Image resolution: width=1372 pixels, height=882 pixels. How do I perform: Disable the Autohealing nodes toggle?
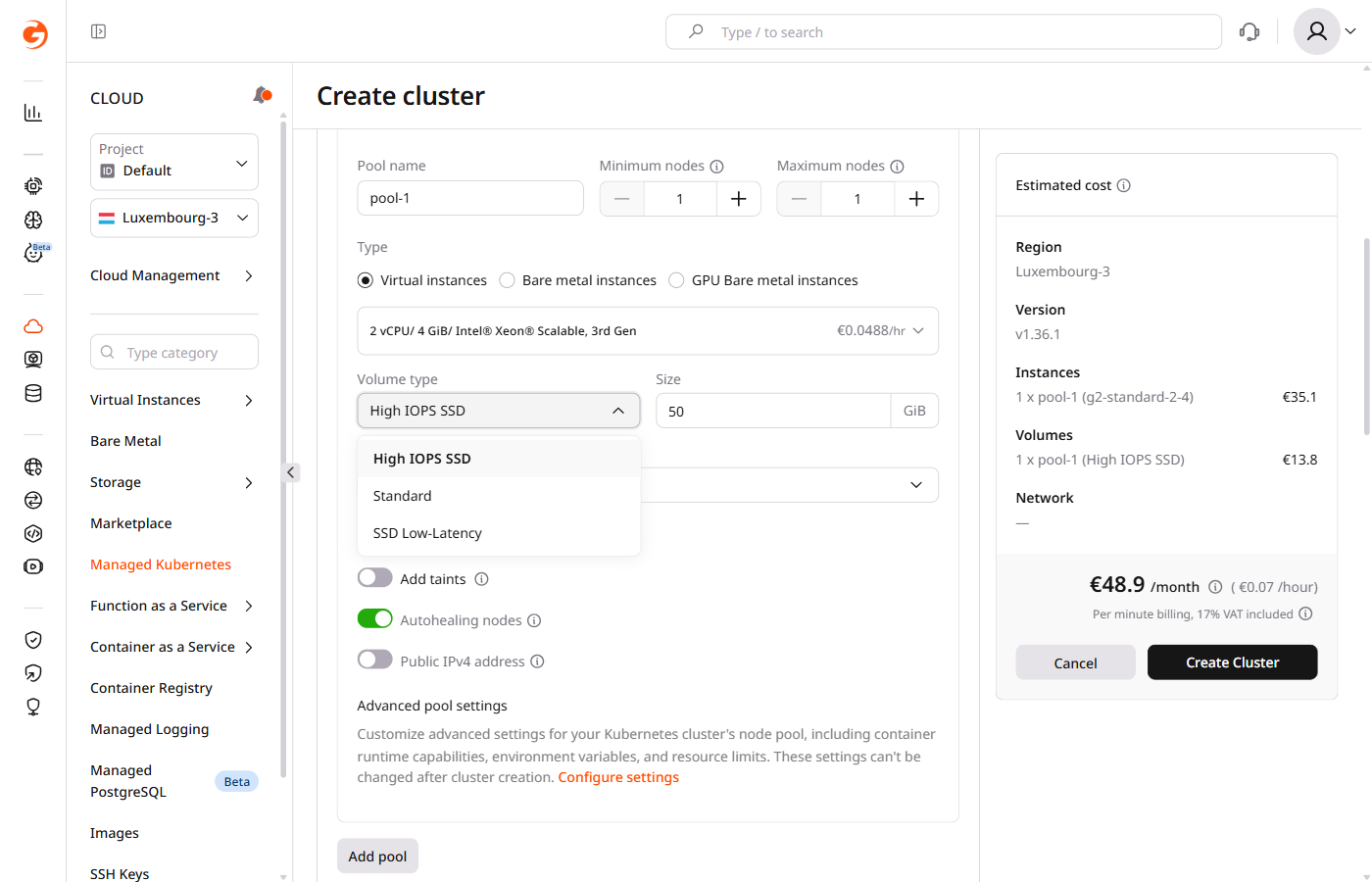point(375,619)
